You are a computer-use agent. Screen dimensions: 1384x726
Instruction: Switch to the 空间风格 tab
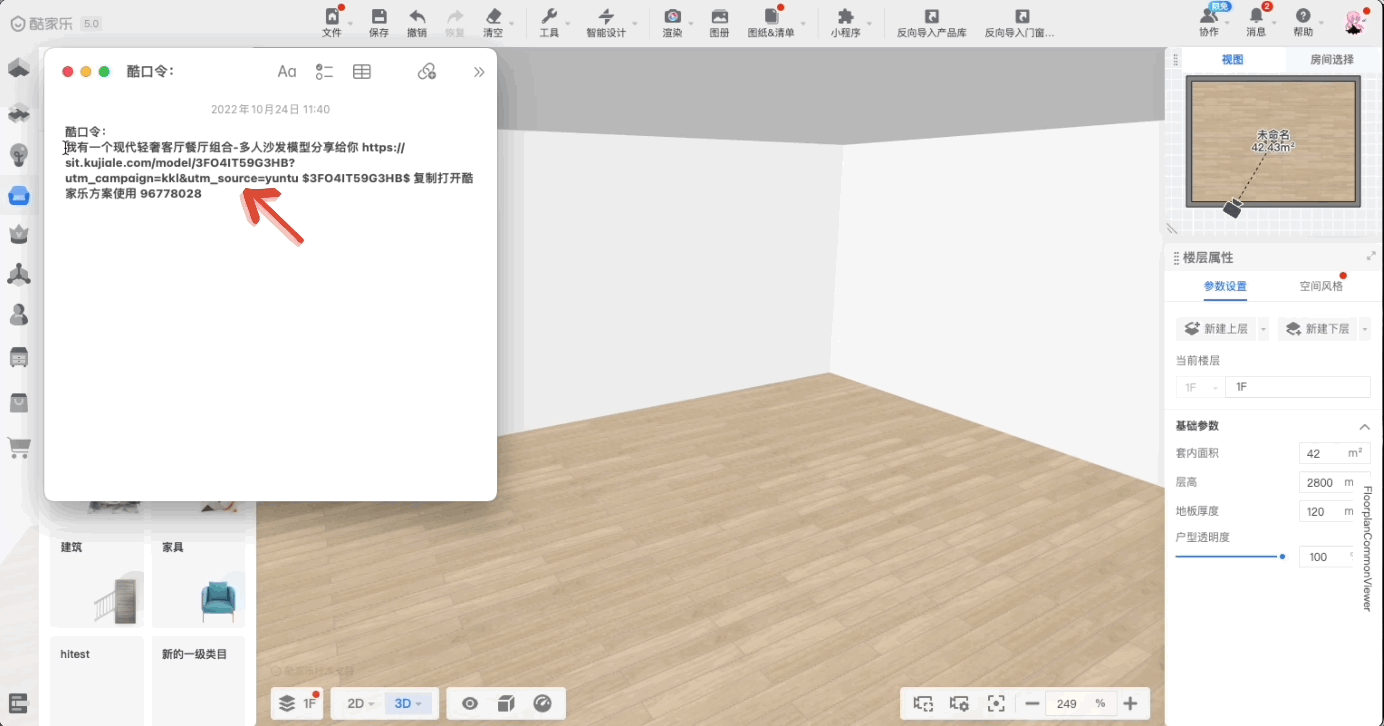tap(1321, 286)
